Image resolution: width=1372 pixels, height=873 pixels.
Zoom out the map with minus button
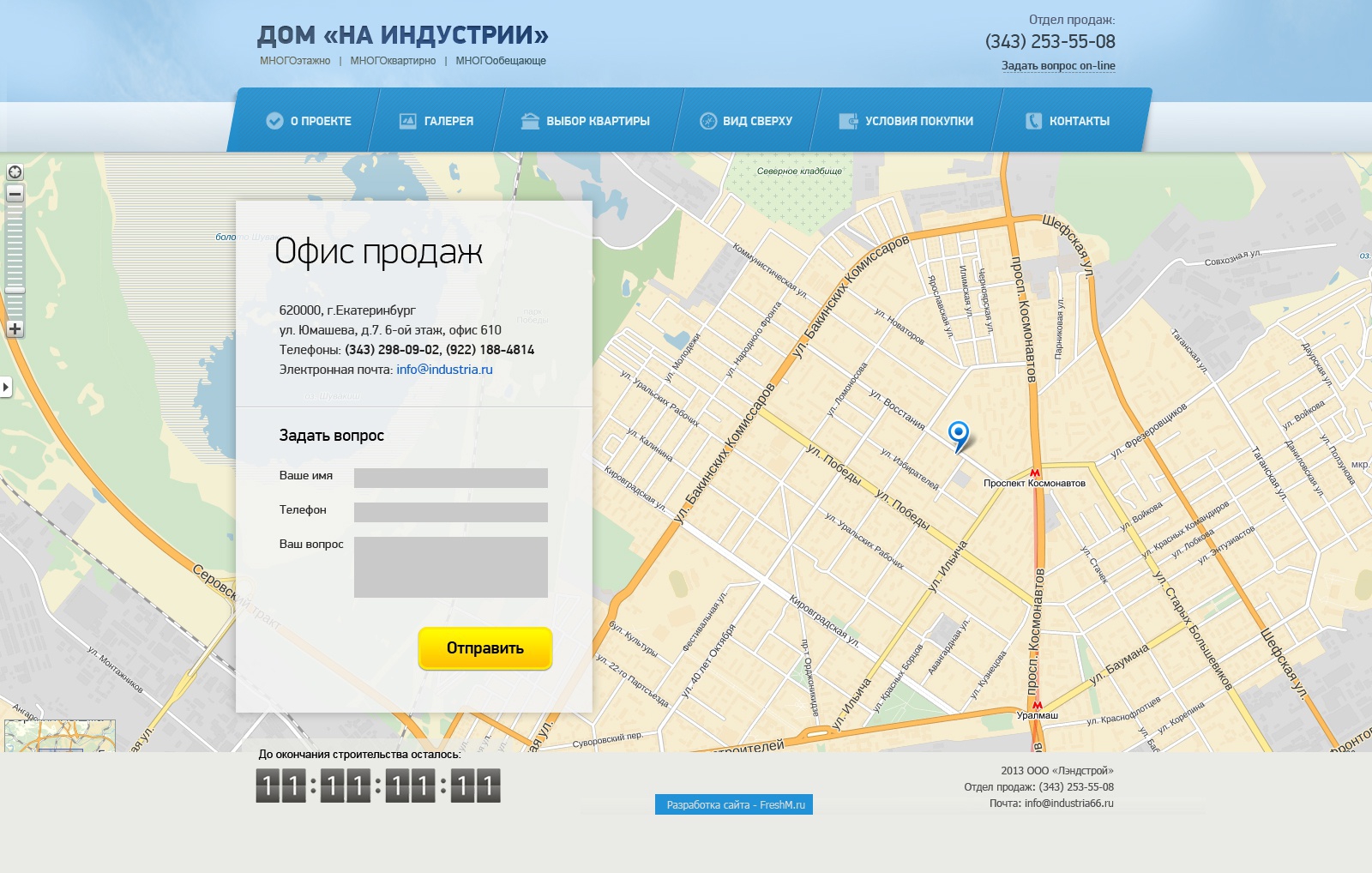(x=15, y=195)
